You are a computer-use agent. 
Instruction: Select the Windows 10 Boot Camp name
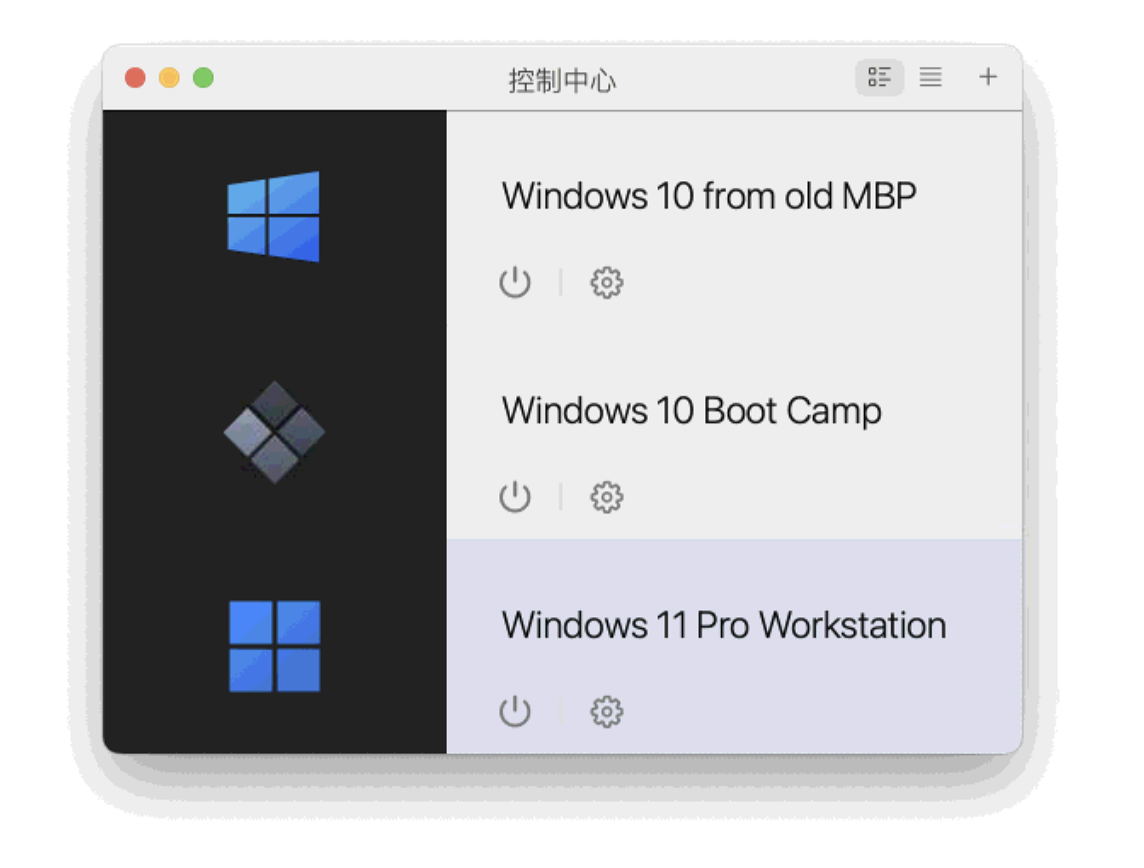coord(692,411)
